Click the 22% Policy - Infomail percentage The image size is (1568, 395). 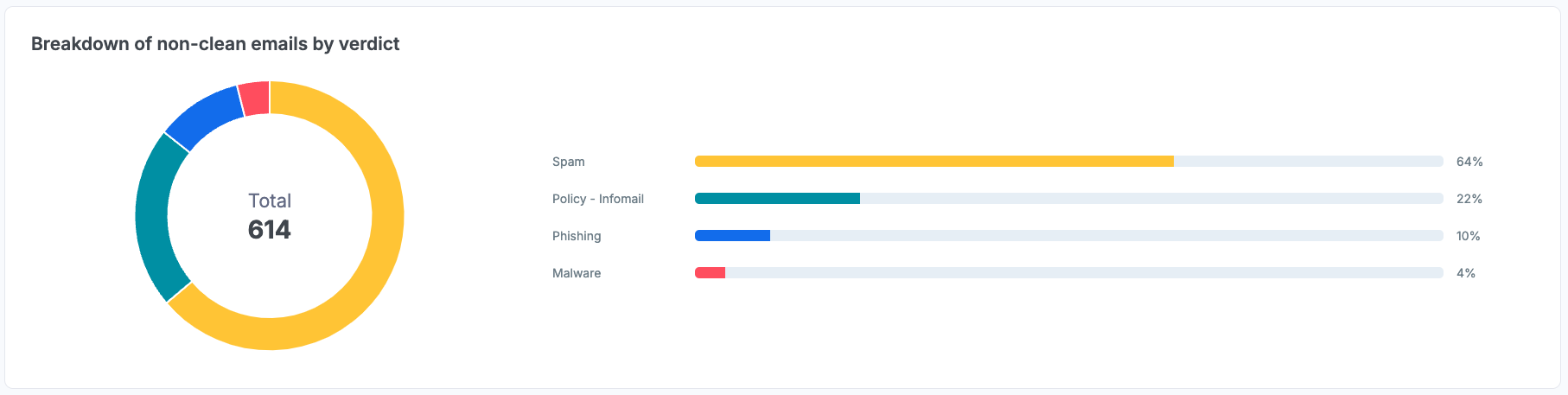tap(1469, 199)
